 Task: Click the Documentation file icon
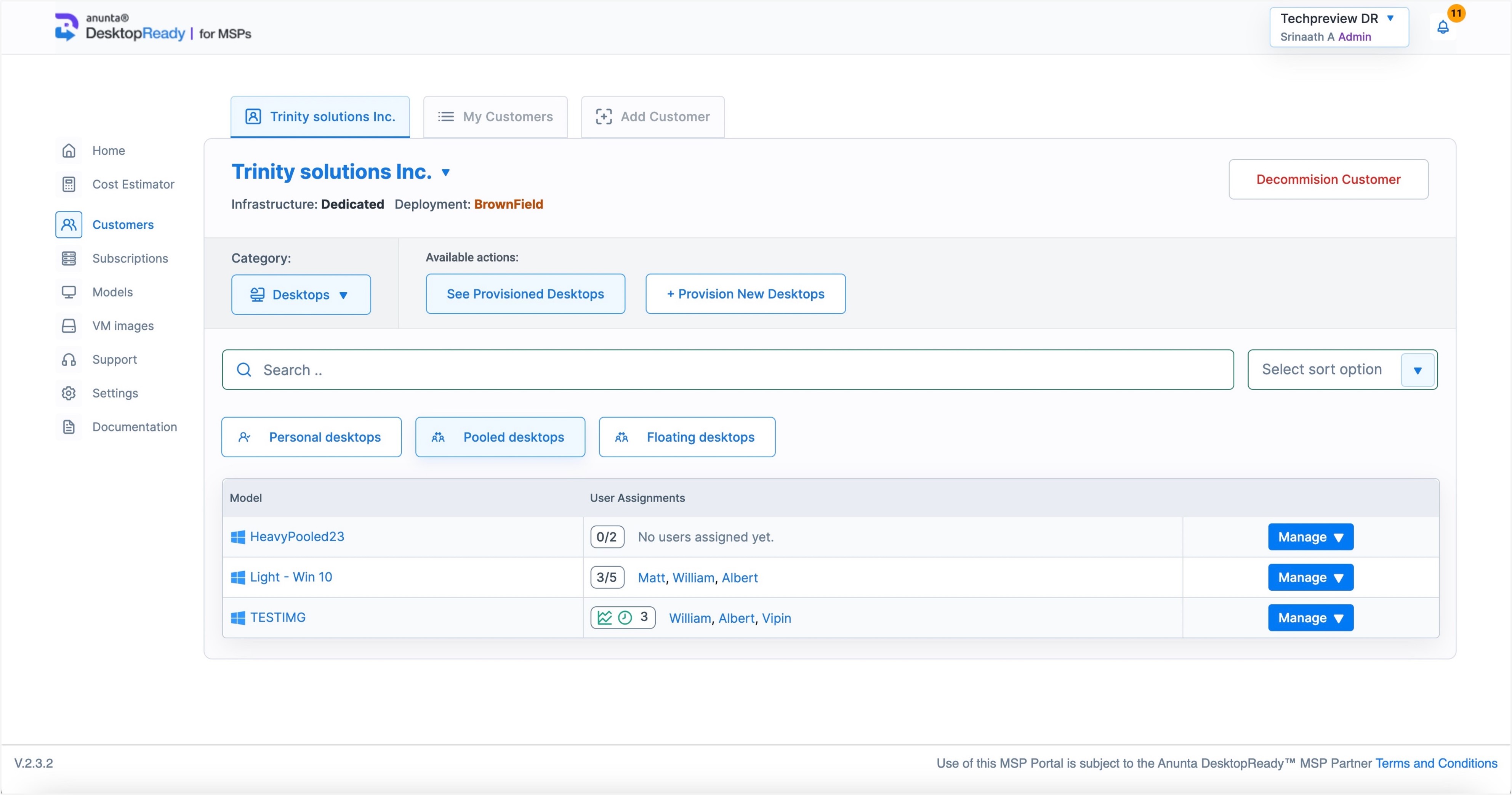[x=69, y=427]
